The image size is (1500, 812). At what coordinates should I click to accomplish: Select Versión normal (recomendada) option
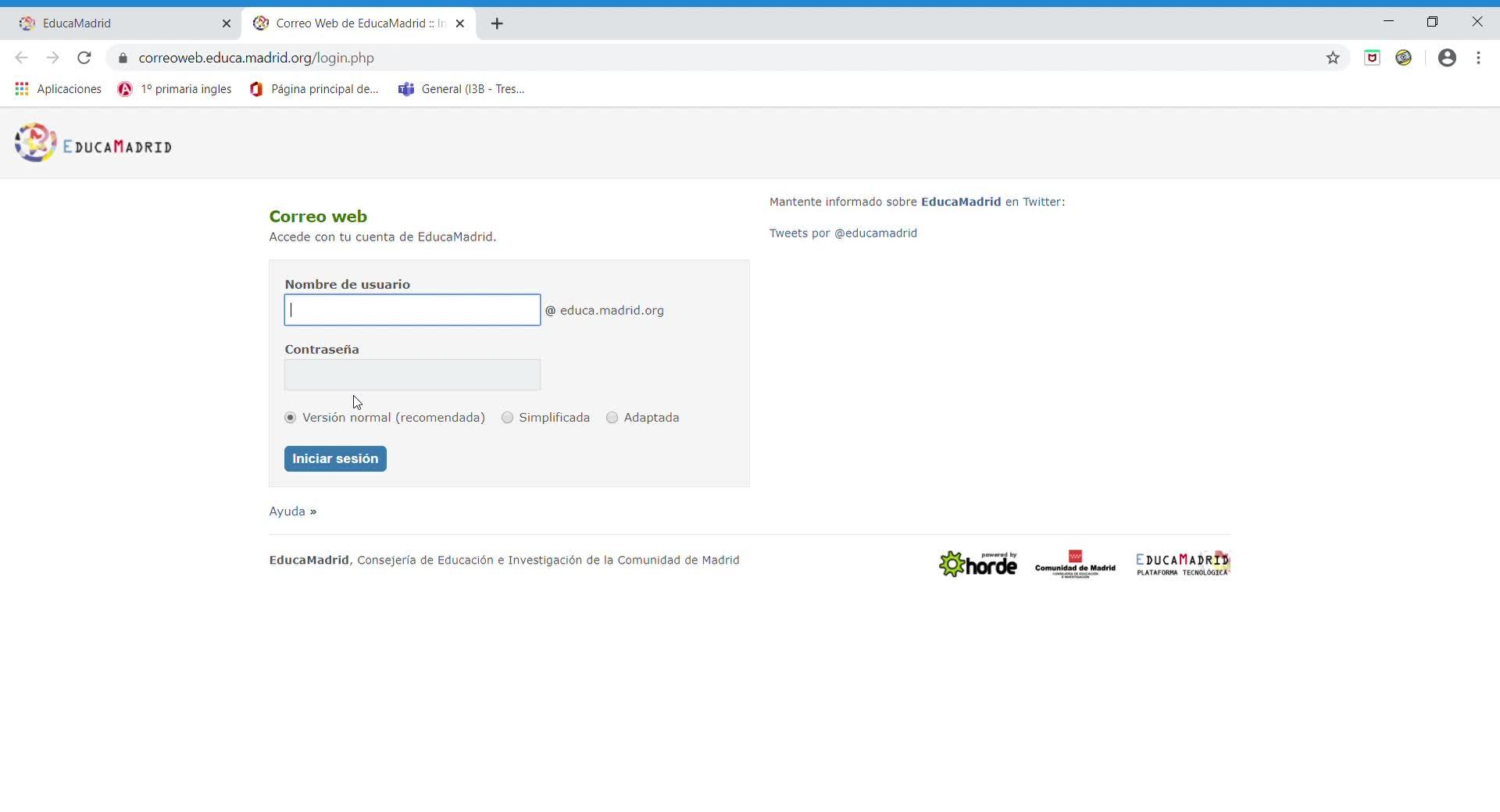(x=291, y=418)
